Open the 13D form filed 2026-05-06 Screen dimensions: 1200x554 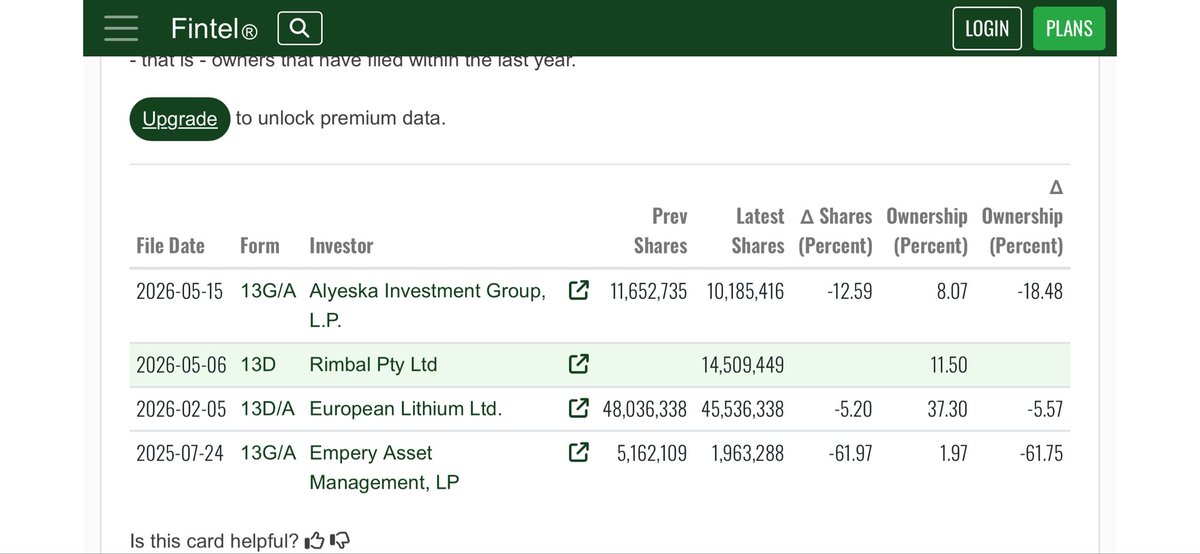tap(257, 365)
